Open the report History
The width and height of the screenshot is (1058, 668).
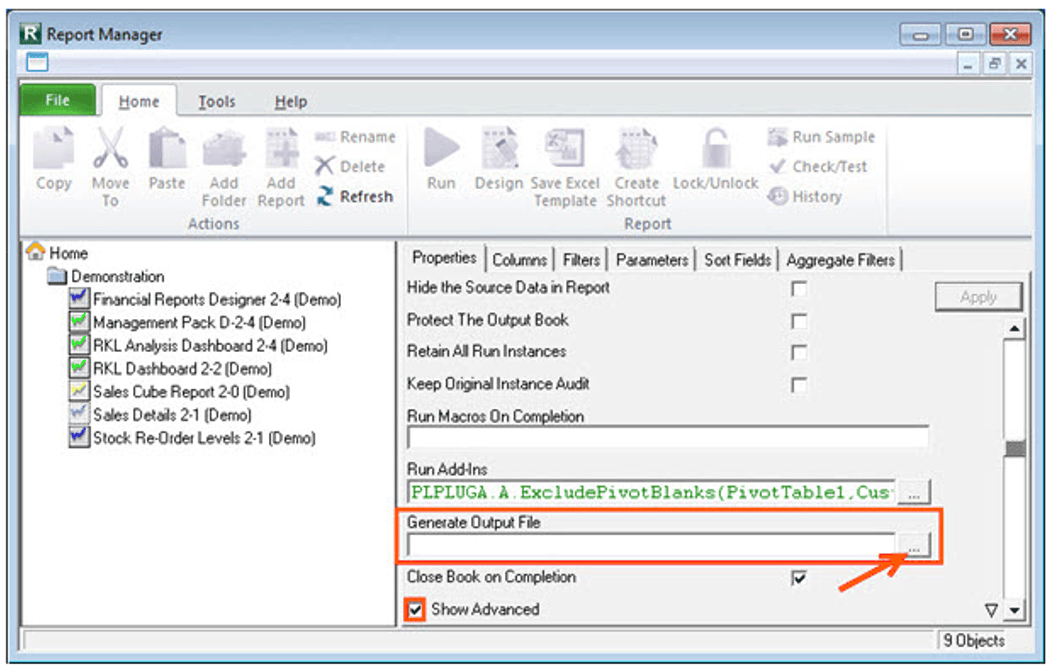pos(806,197)
